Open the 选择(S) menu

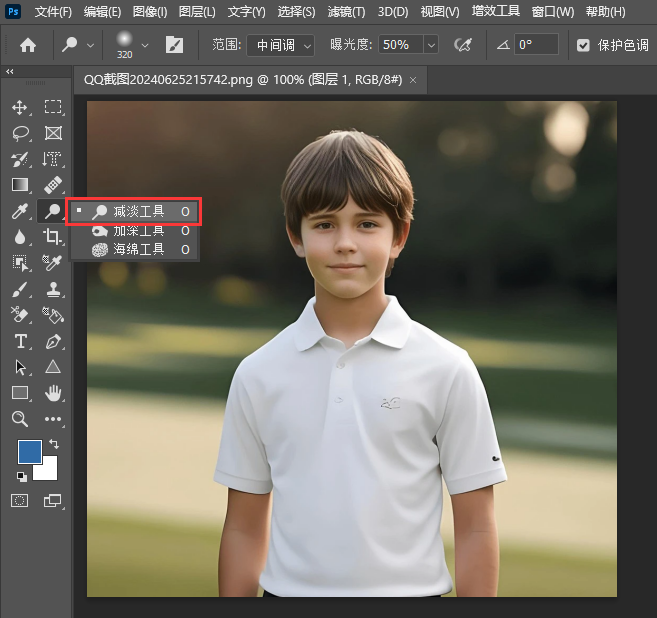click(296, 12)
